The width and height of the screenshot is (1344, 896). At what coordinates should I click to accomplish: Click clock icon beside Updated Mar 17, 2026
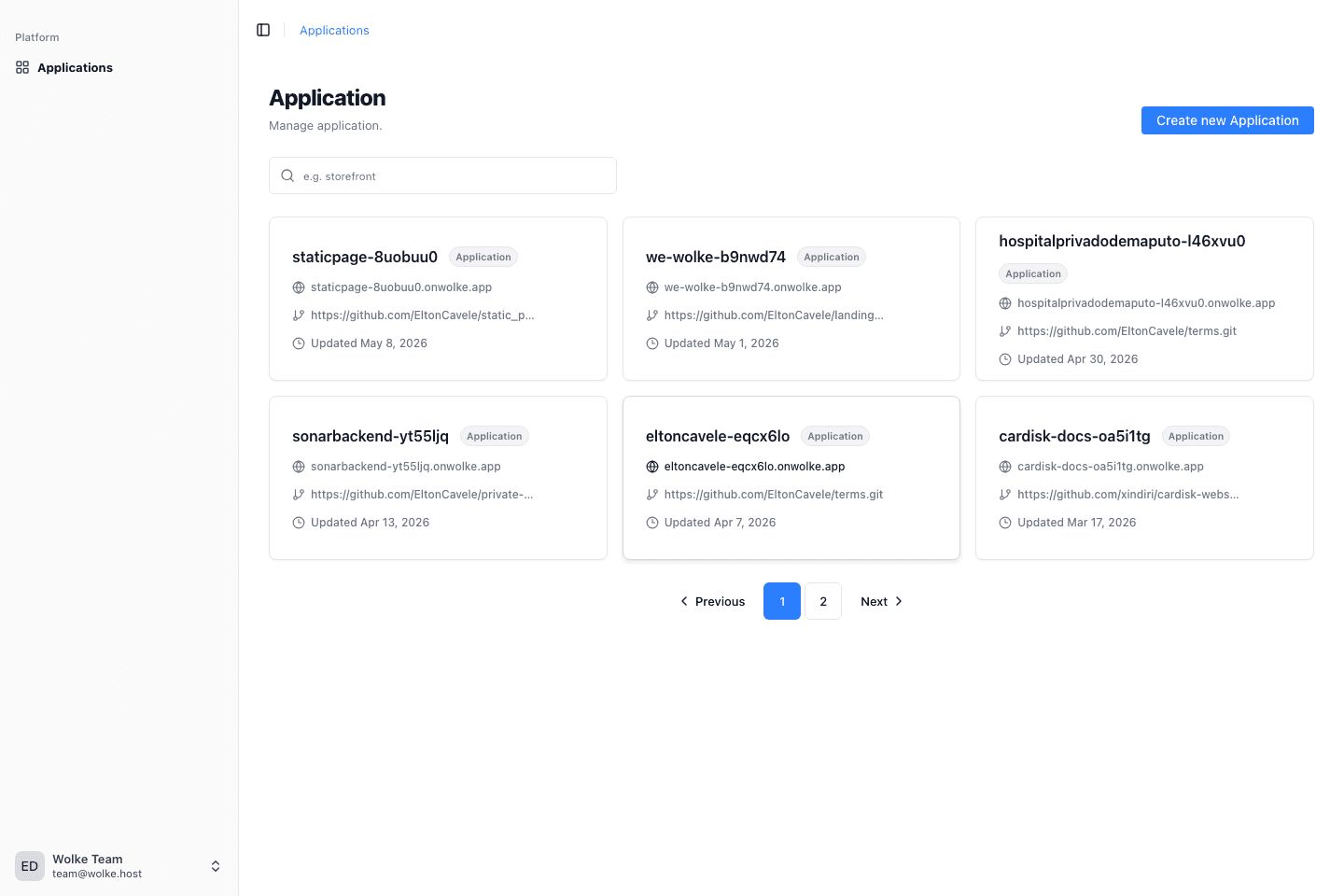1005,523
